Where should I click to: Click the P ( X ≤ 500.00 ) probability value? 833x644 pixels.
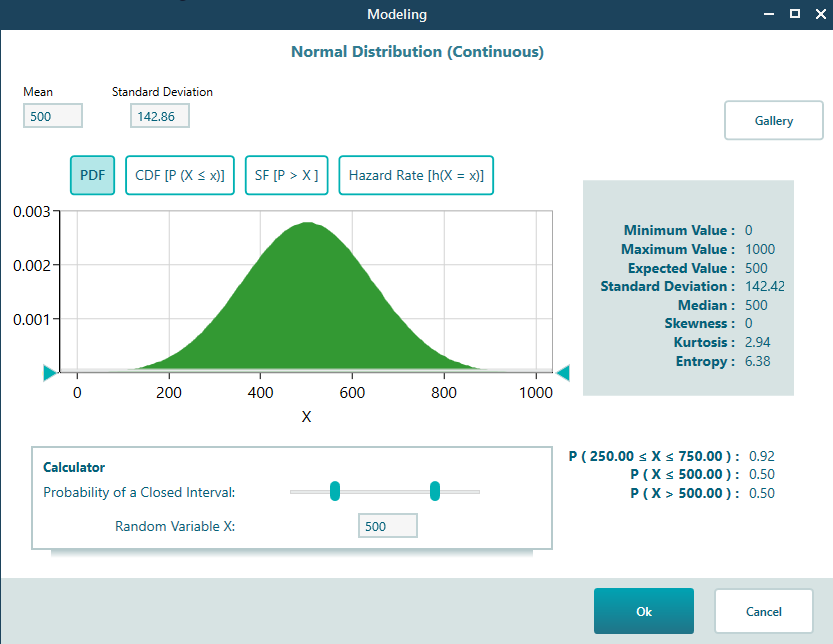coord(700,474)
